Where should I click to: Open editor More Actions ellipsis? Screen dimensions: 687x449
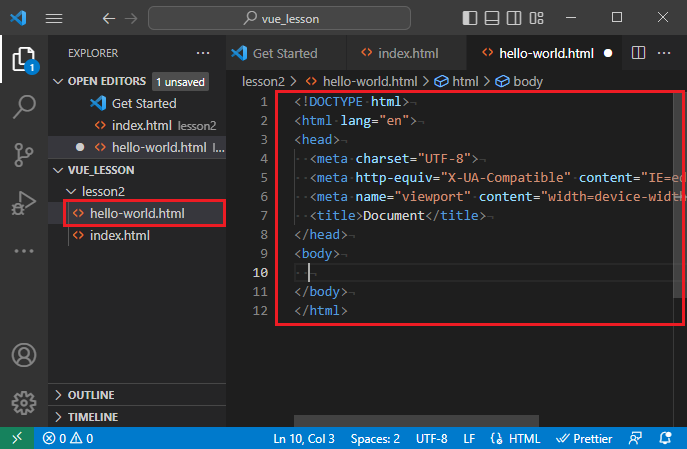click(664, 53)
